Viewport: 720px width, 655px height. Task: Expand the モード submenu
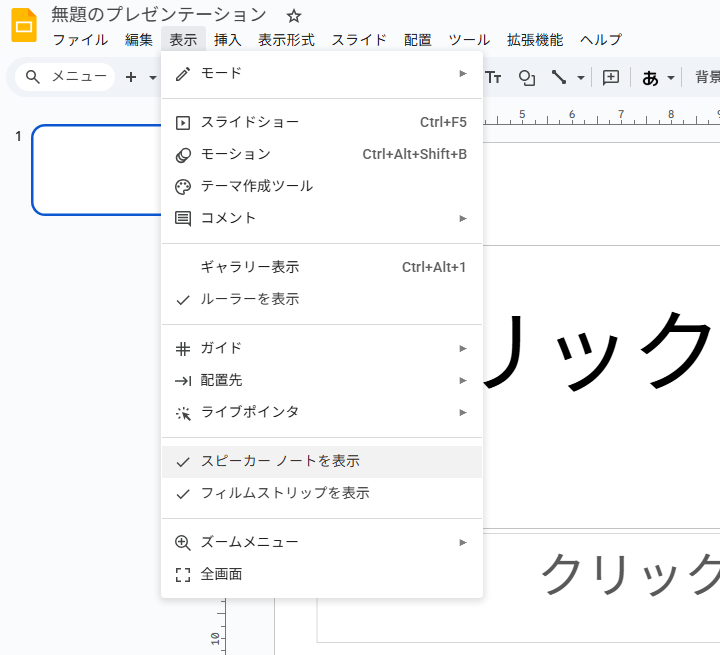click(321, 73)
